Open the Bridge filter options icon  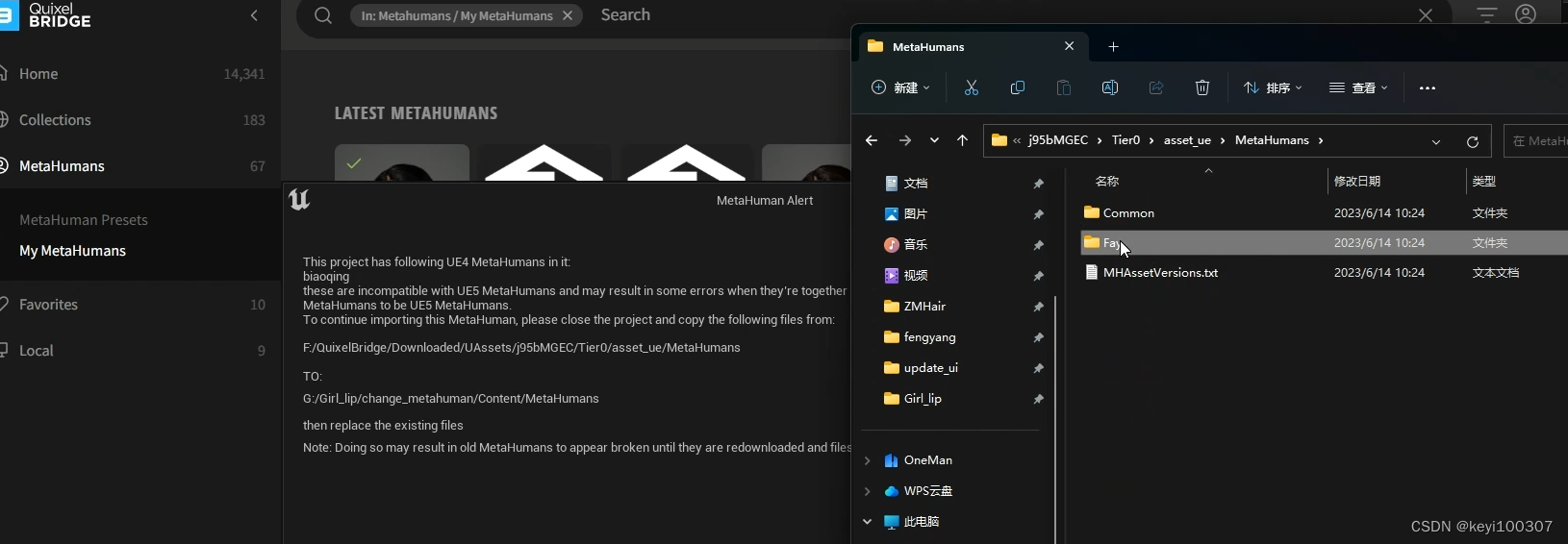pos(1487,14)
